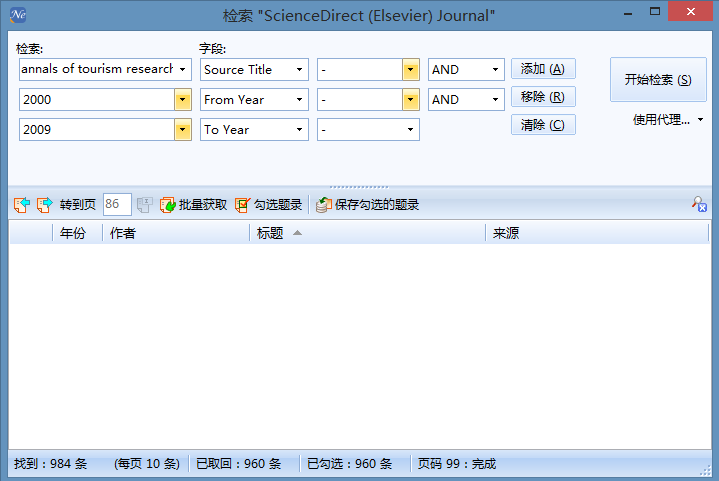Click the batch fetch (批量获取) icon
Viewport: 719px width, 481px height.
167,205
